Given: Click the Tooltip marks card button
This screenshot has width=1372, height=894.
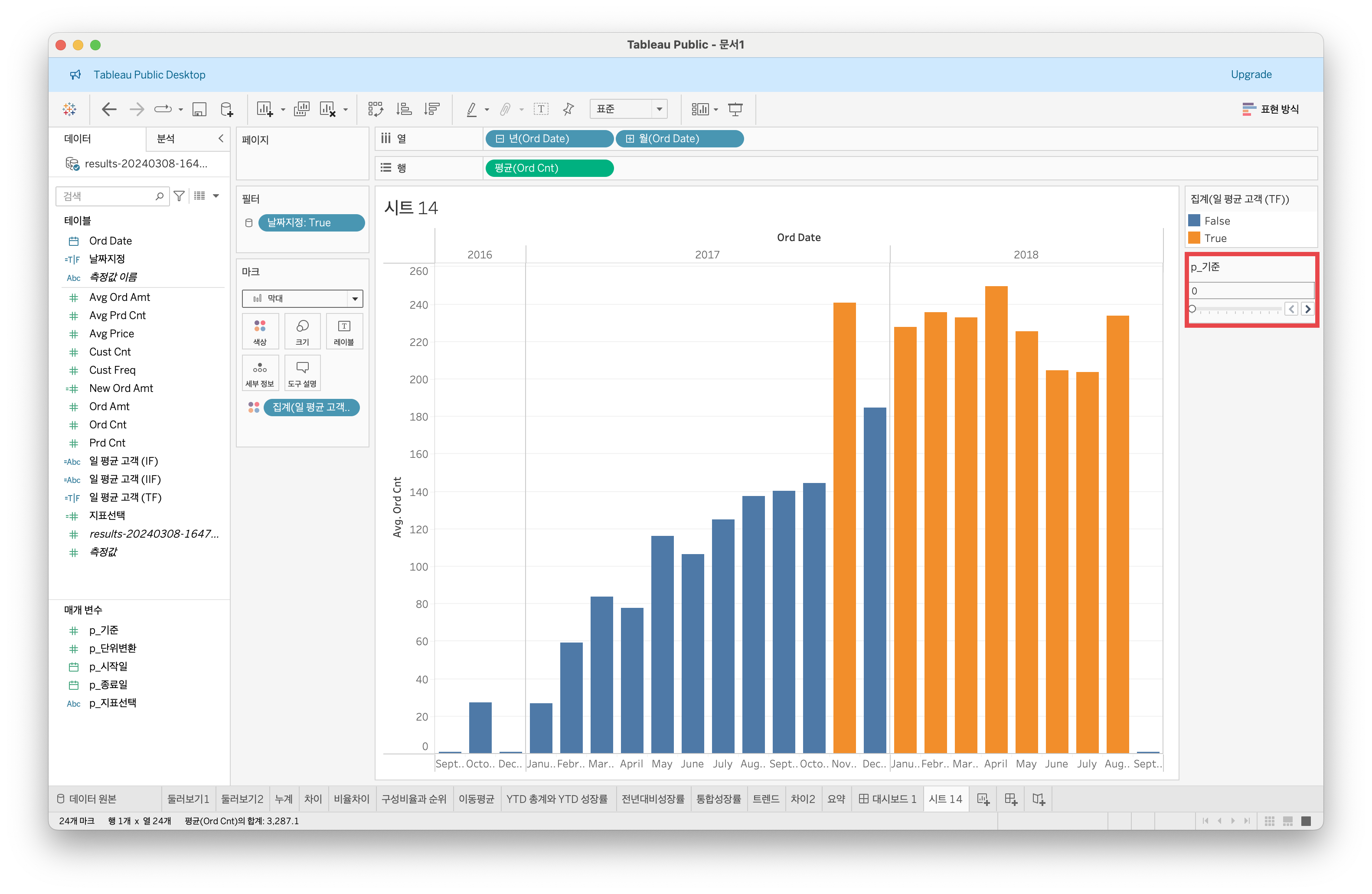Looking at the screenshot, I should pyautogui.click(x=302, y=372).
